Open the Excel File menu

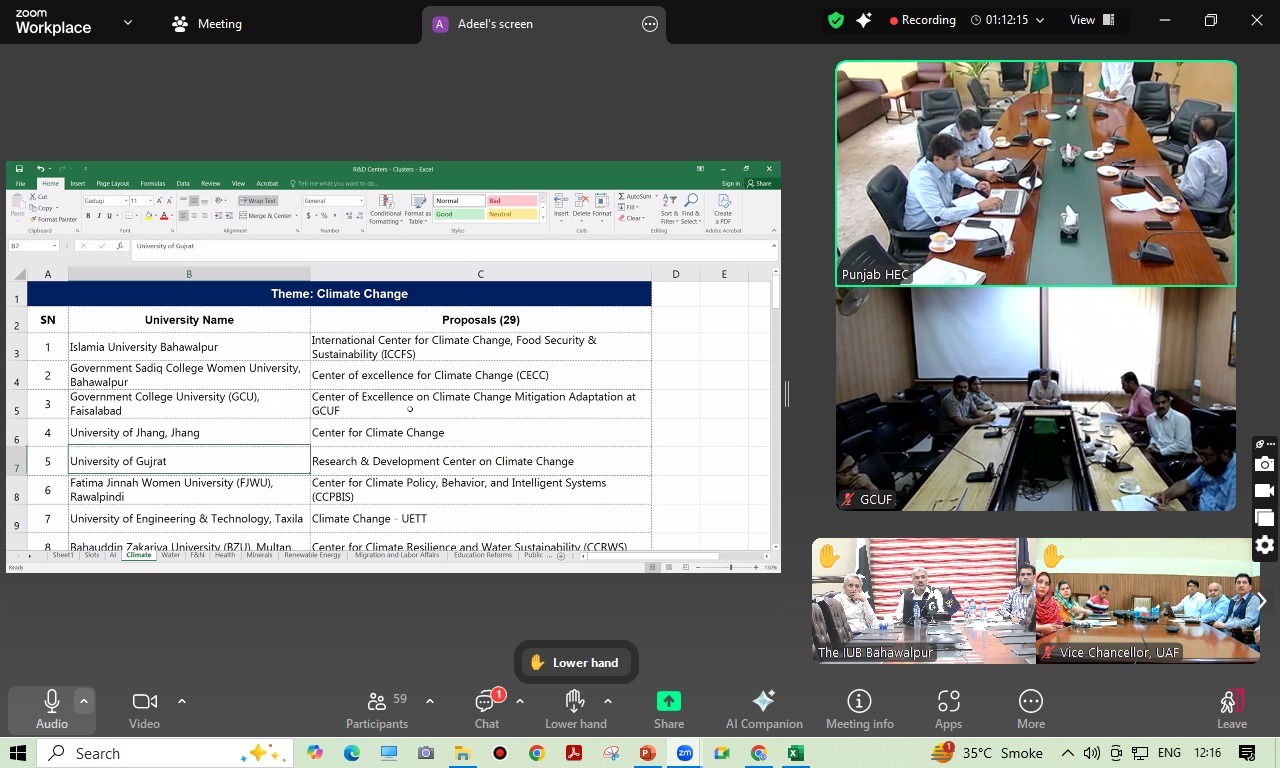click(x=20, y=184)
